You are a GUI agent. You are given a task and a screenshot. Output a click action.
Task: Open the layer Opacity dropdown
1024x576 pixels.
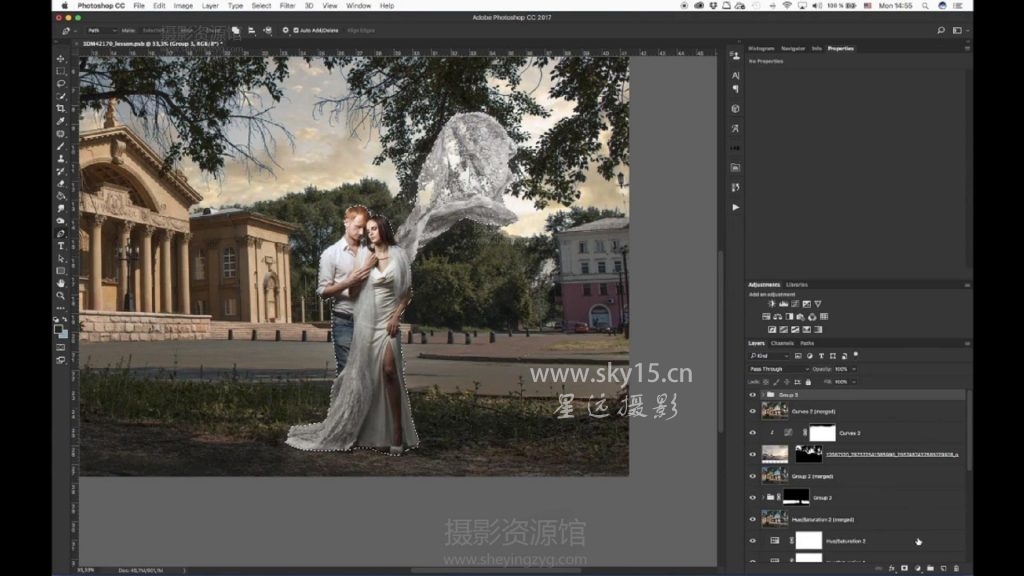[854, 369]
